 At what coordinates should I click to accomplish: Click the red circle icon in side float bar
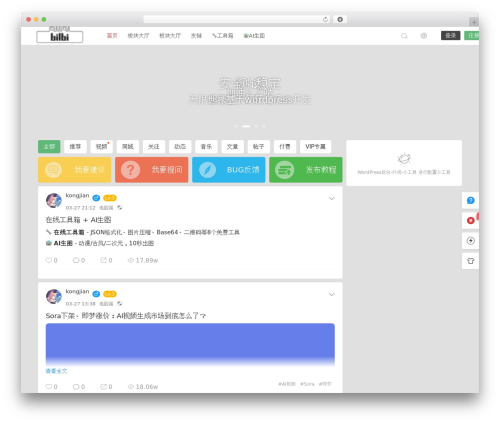[x=470, y=220]
